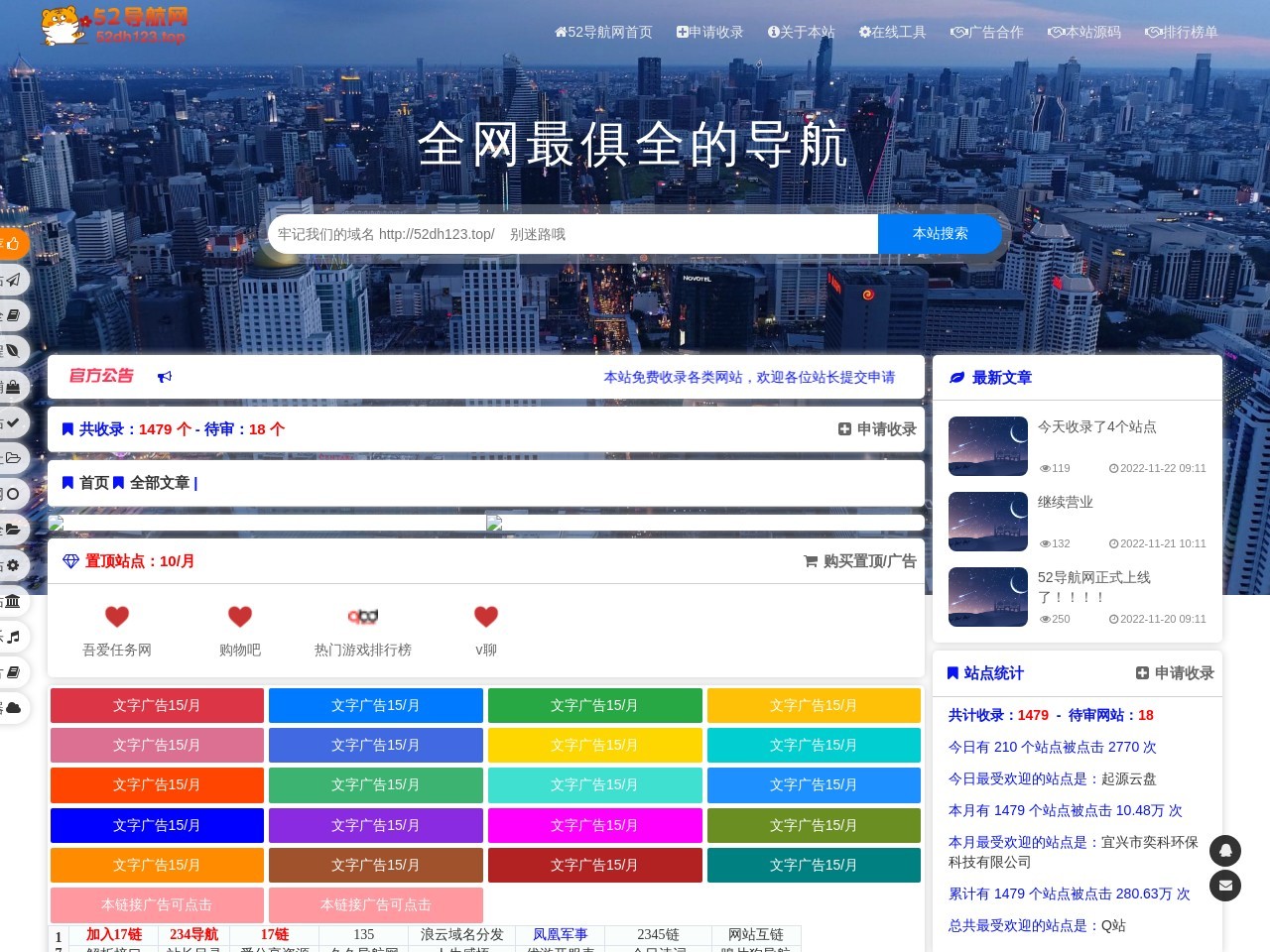Click the orange thumbs-up sidebar button
Image resolution: width=1270 pixels, height=952 pixels.
point(13,244)
